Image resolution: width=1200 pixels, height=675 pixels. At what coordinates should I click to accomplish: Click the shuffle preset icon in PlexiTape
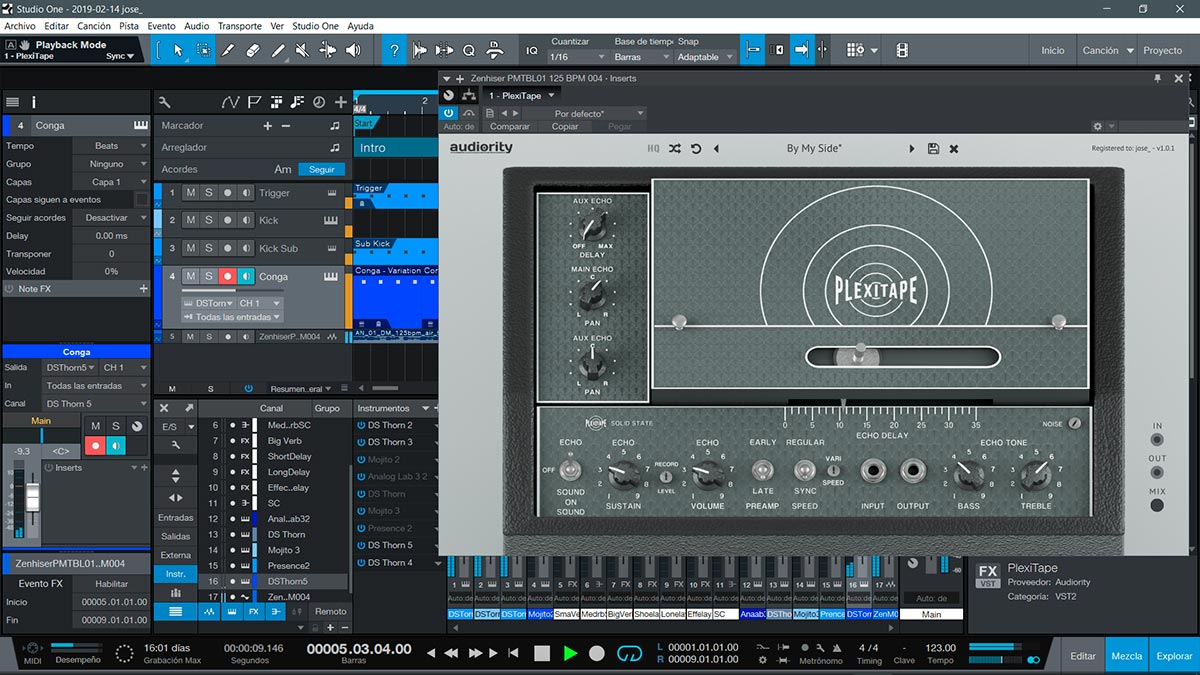click(x=675, y=149)
